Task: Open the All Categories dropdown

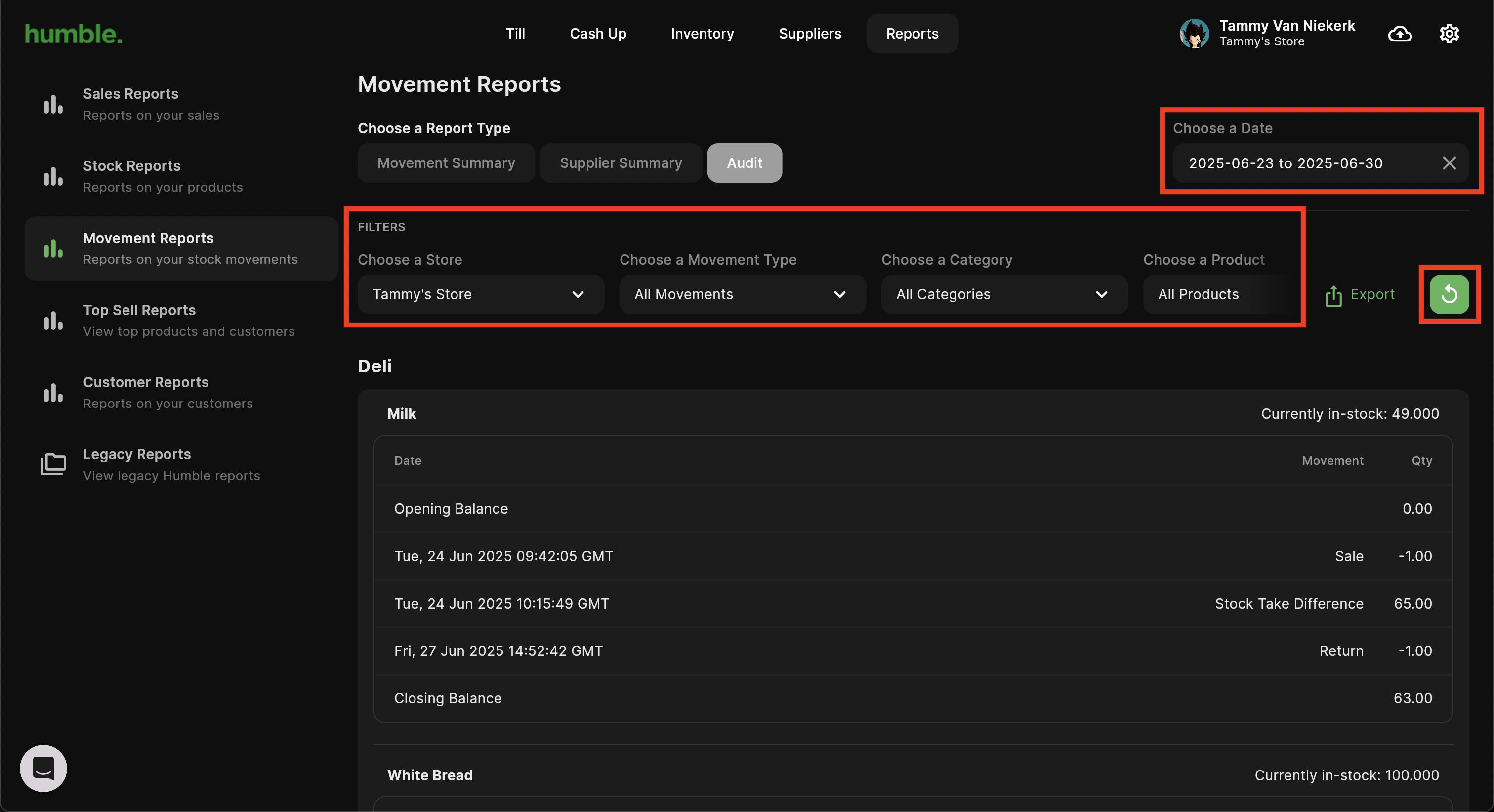Action: [1004, 295]
